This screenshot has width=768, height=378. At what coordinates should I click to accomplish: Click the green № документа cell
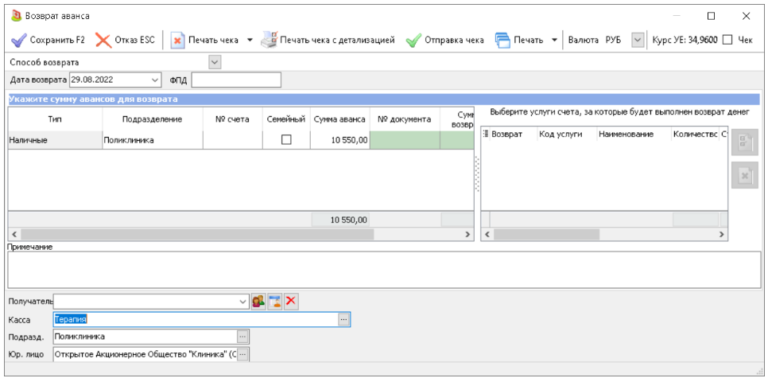405,140
